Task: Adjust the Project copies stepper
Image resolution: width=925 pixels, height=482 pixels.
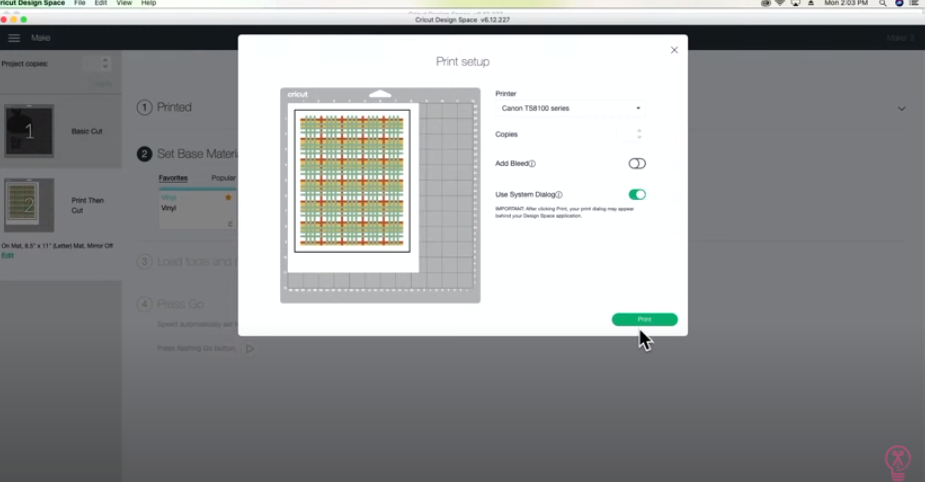Action: tap(105, 63)
